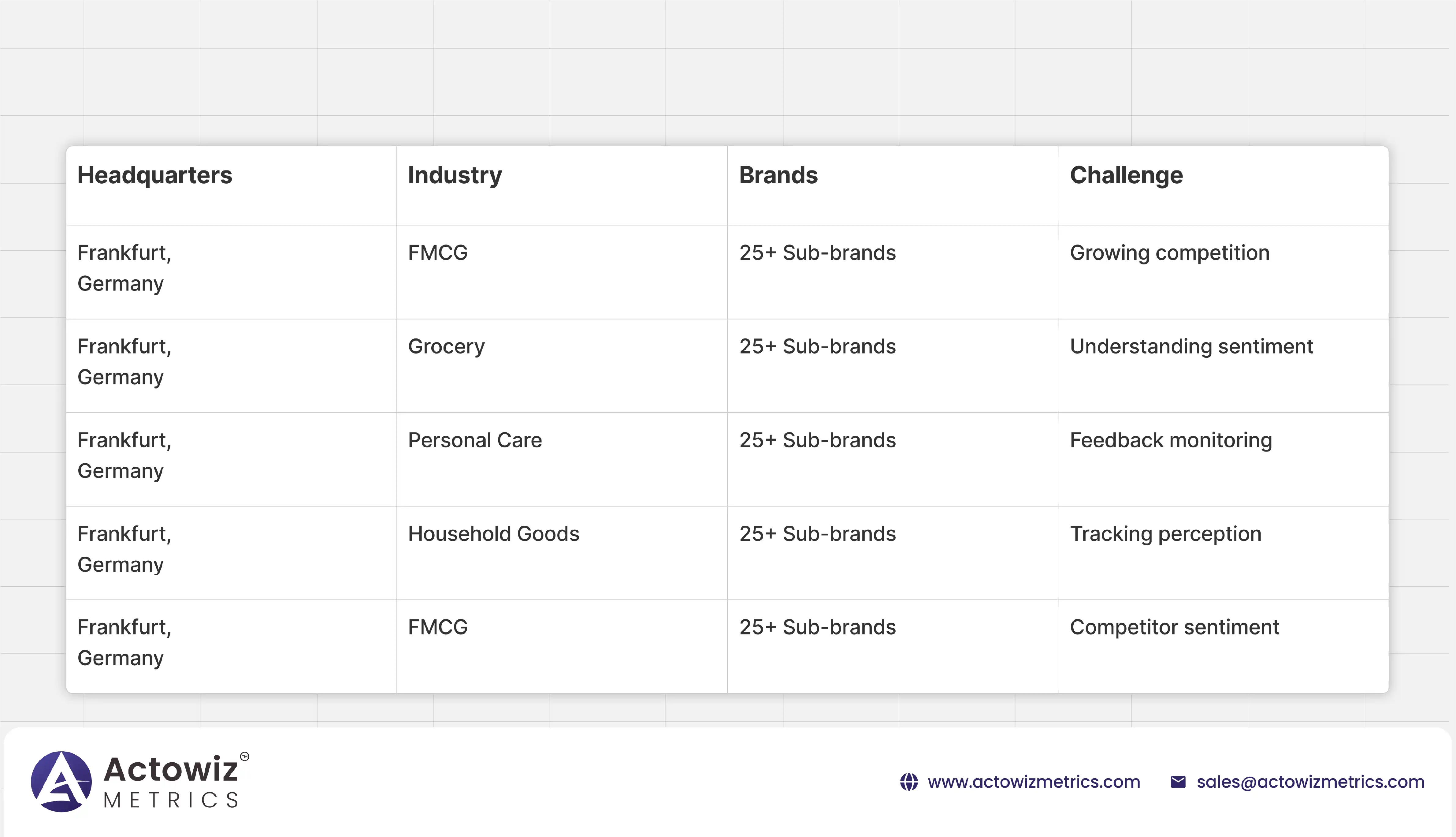The width and height of the screenshot is (1456, 837).
Task: Select the Competitor sentiment challenge cell
Action: coord(1174,627)
